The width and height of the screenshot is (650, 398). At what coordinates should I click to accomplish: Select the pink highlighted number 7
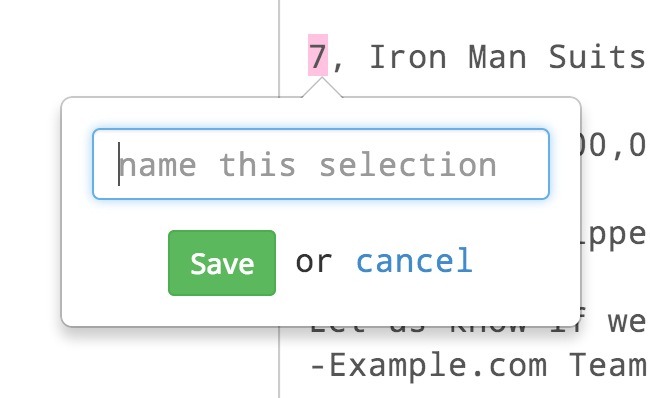point(318,56)
